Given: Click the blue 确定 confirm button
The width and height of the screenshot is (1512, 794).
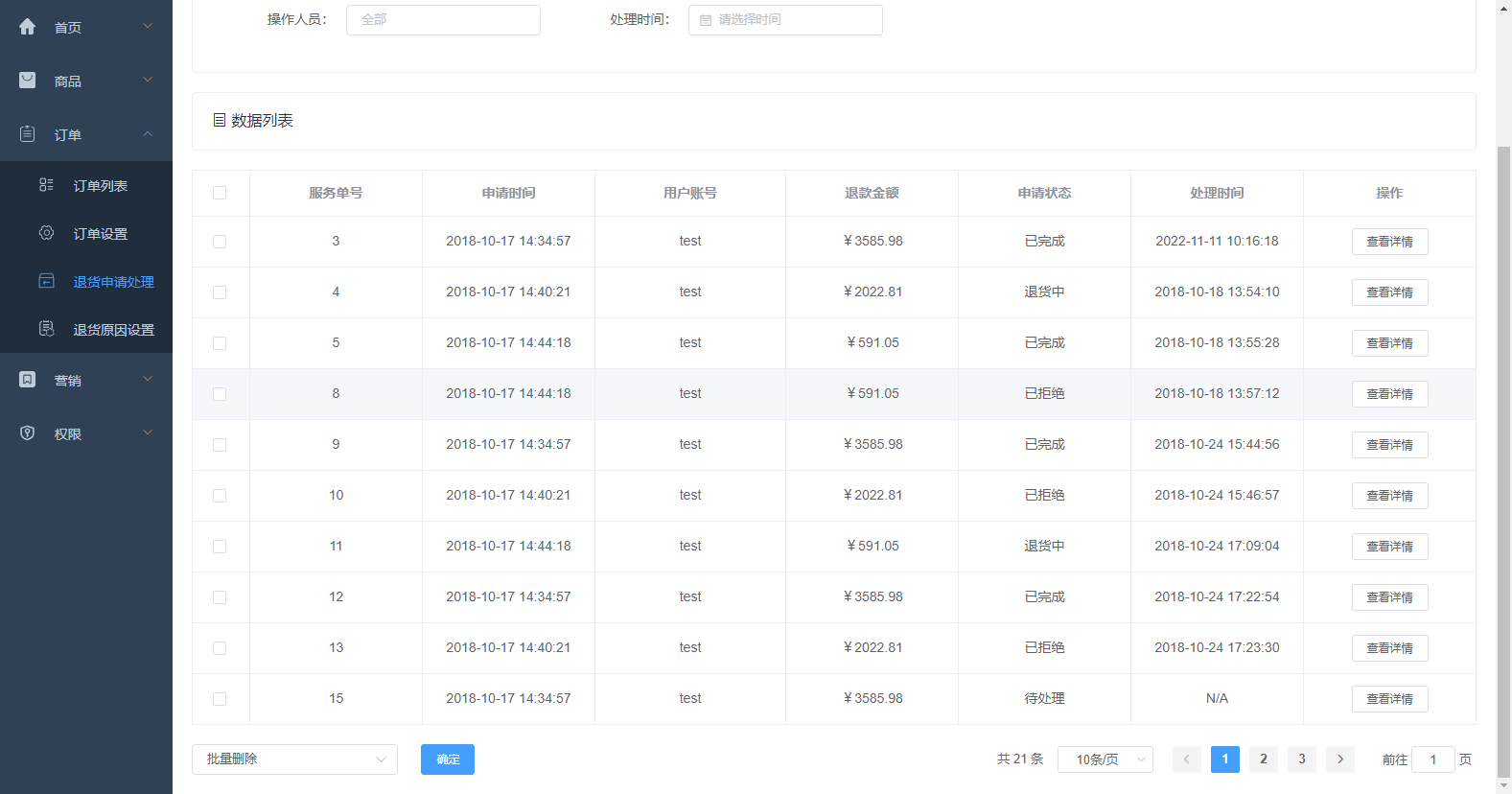Looking at the screenshot, I should click(x=448, y=759).
